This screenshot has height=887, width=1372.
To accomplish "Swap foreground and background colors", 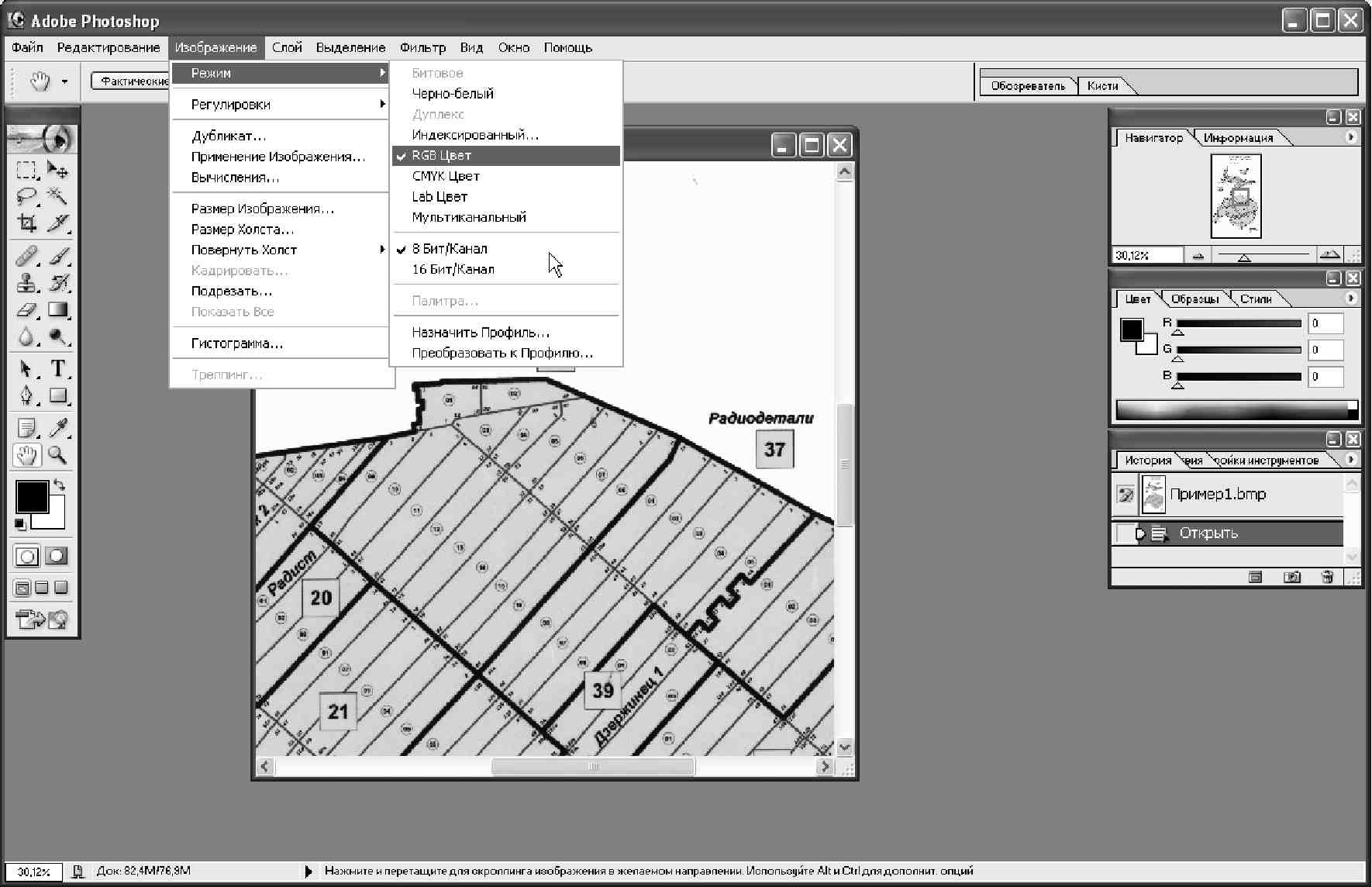I will point(59,485).
